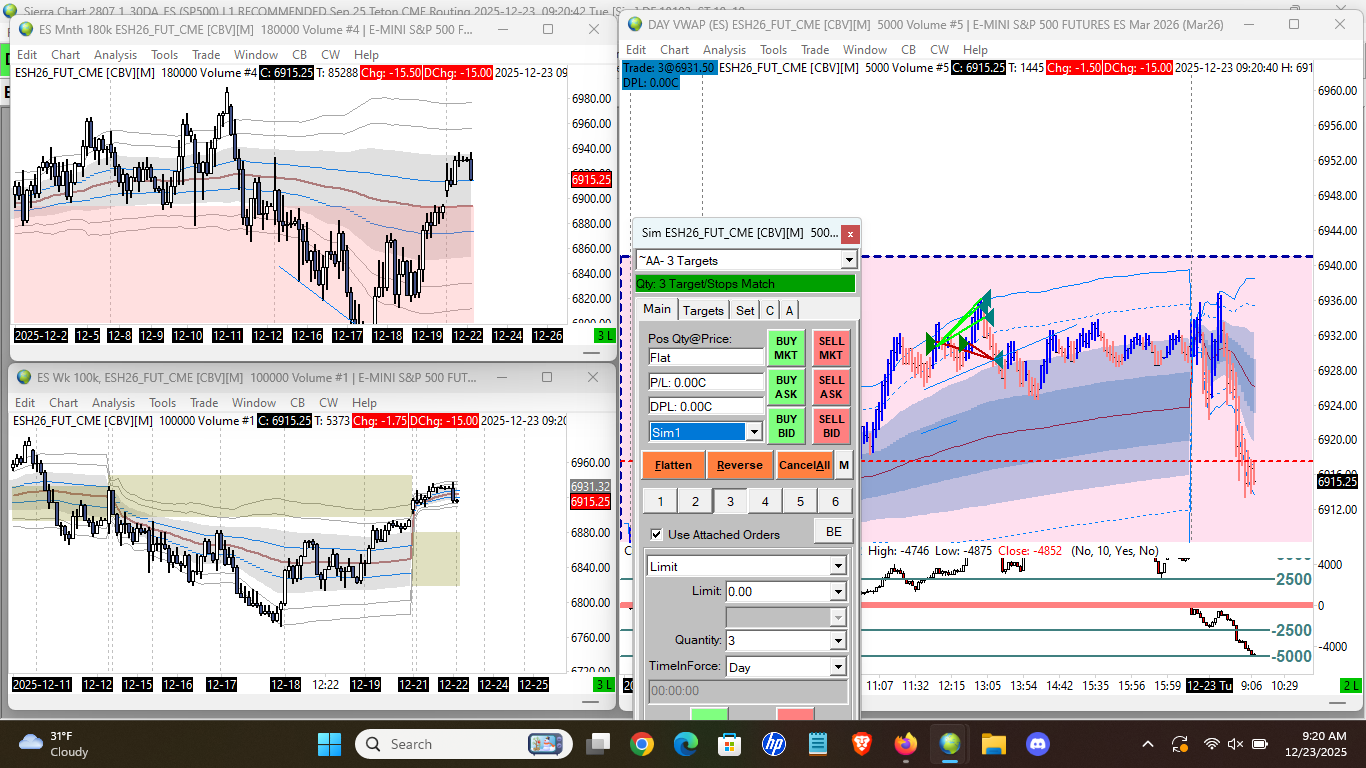Open the Windows Start menu

pyautogui.click(x=329, y=744)
